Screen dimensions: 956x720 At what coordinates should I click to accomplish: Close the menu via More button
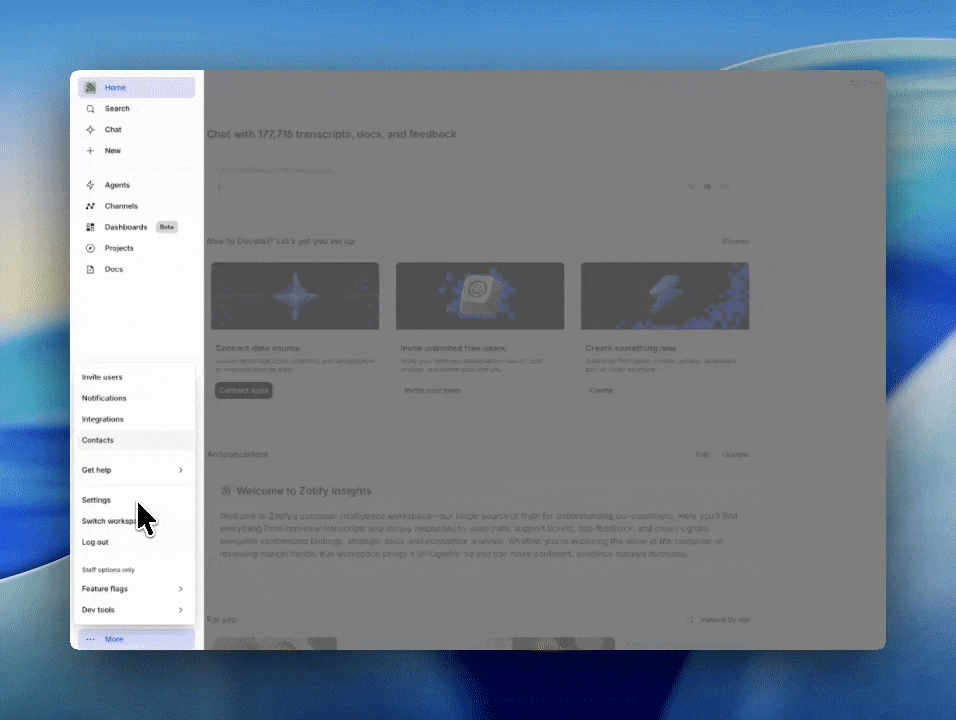tap(136, 639)
